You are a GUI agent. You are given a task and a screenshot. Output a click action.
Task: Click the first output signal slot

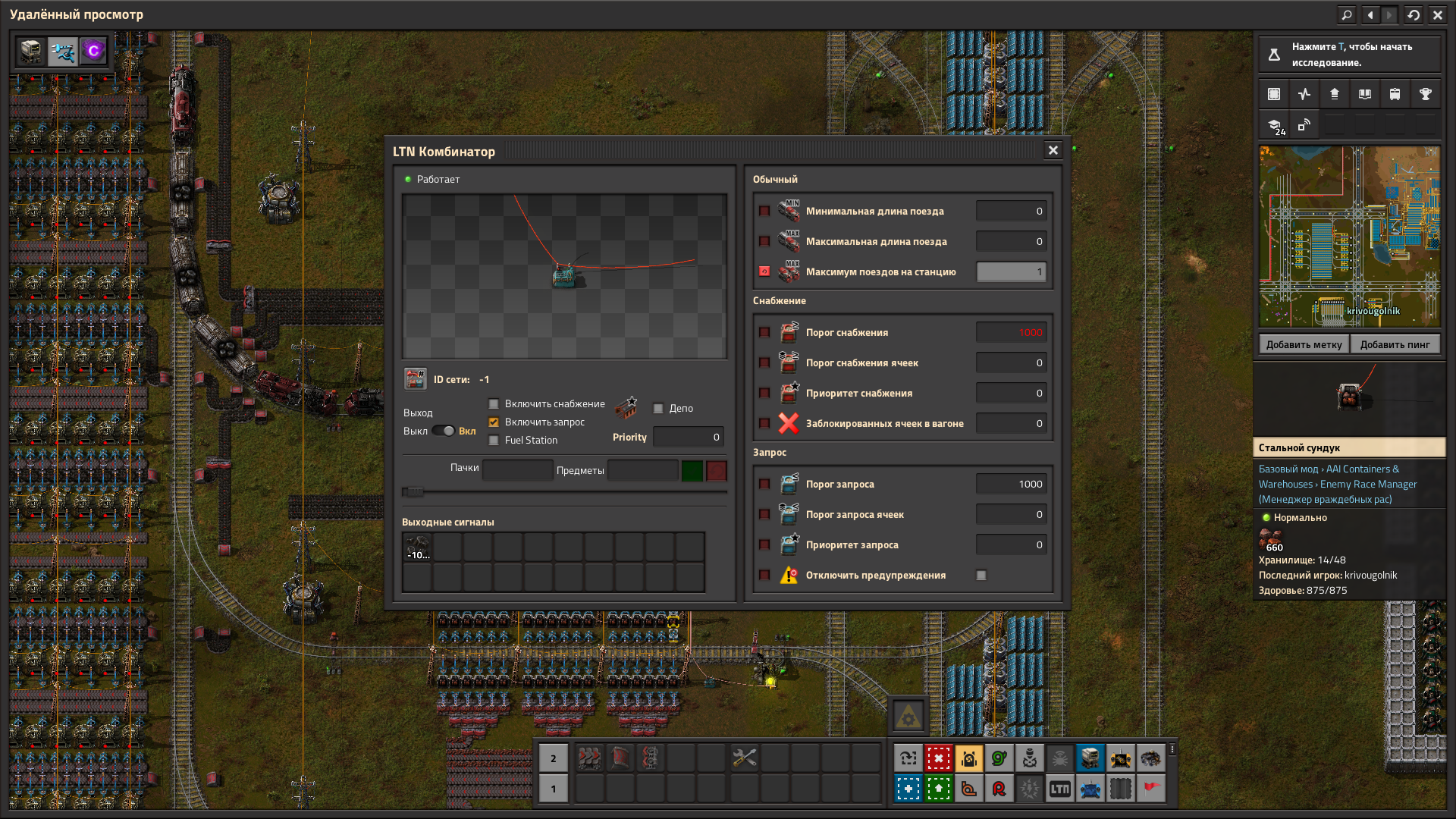pyautogui.click(x=417, y=547)
